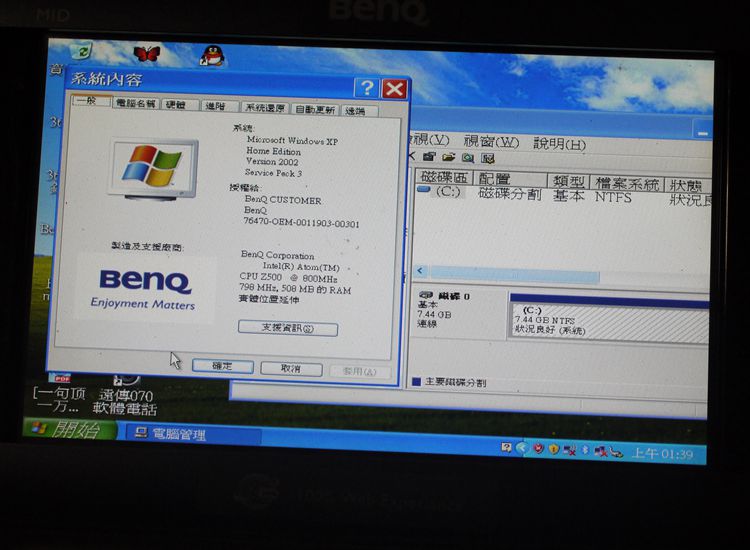The height and width of the screenshot is (550, 750).
Task: Click the 狀態 column header
Action: click(x=687, y=185)
